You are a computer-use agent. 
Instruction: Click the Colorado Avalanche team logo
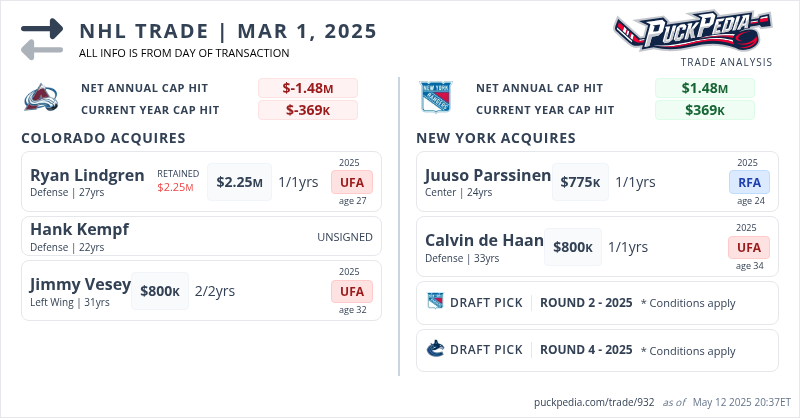click(39, 99)
